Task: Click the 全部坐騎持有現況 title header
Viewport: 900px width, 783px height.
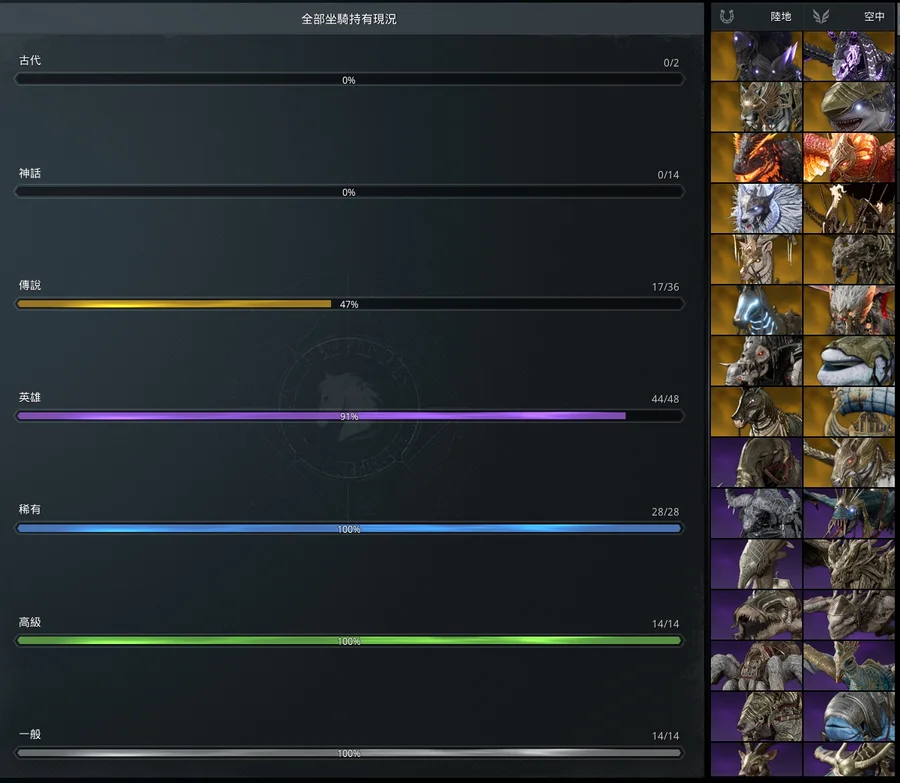Action: pos(349,18)
